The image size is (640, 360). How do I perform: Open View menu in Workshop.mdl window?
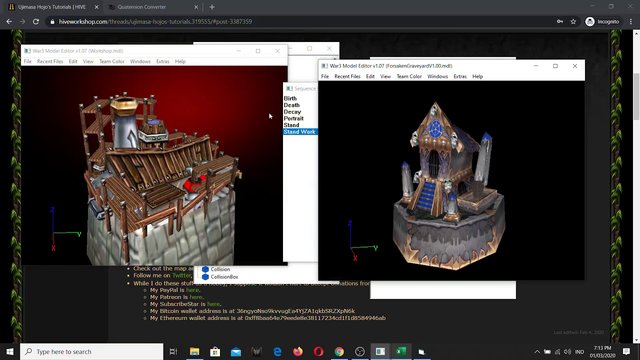tap(88, 61)
